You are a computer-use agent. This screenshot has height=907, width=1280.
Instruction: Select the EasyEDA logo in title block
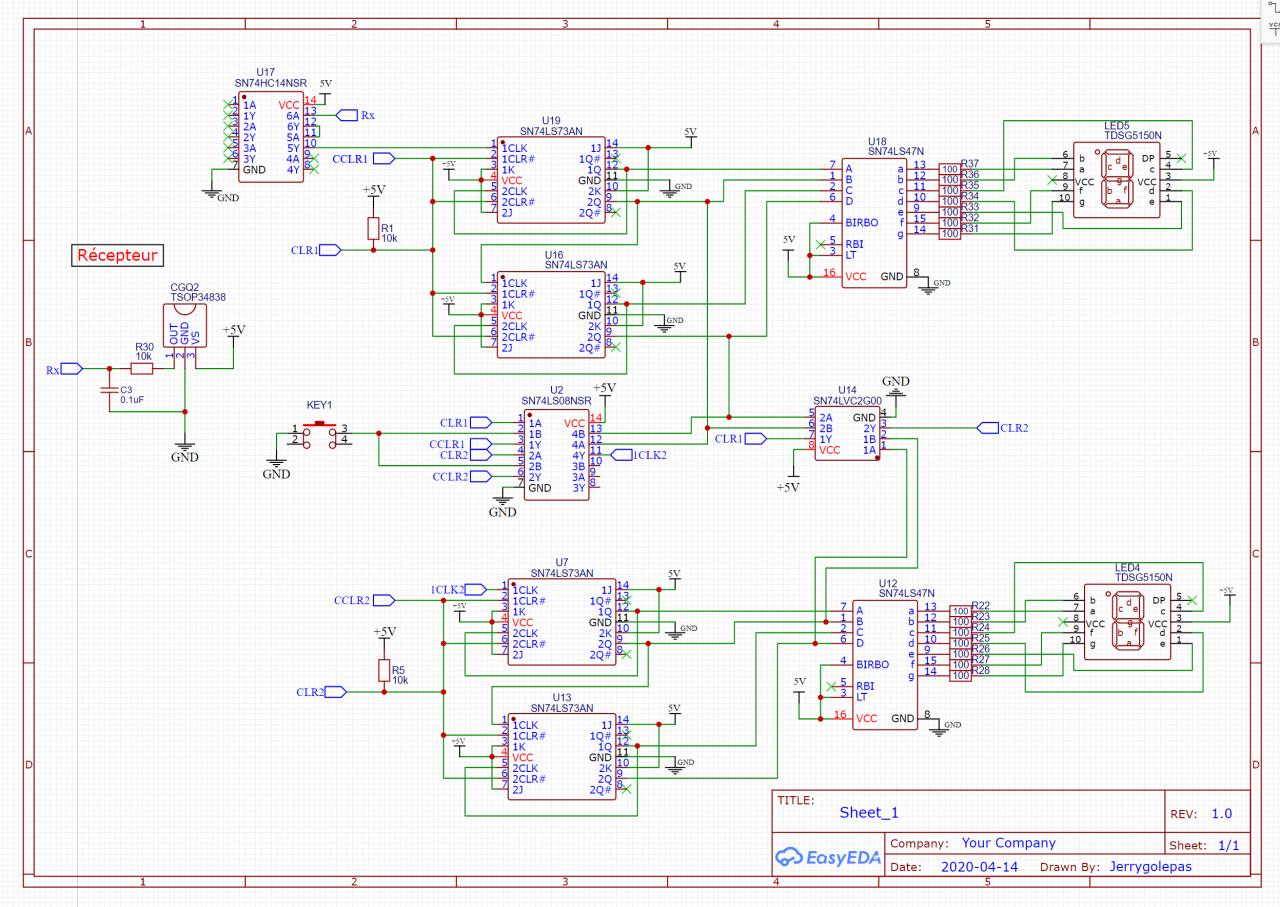[826, 857]
